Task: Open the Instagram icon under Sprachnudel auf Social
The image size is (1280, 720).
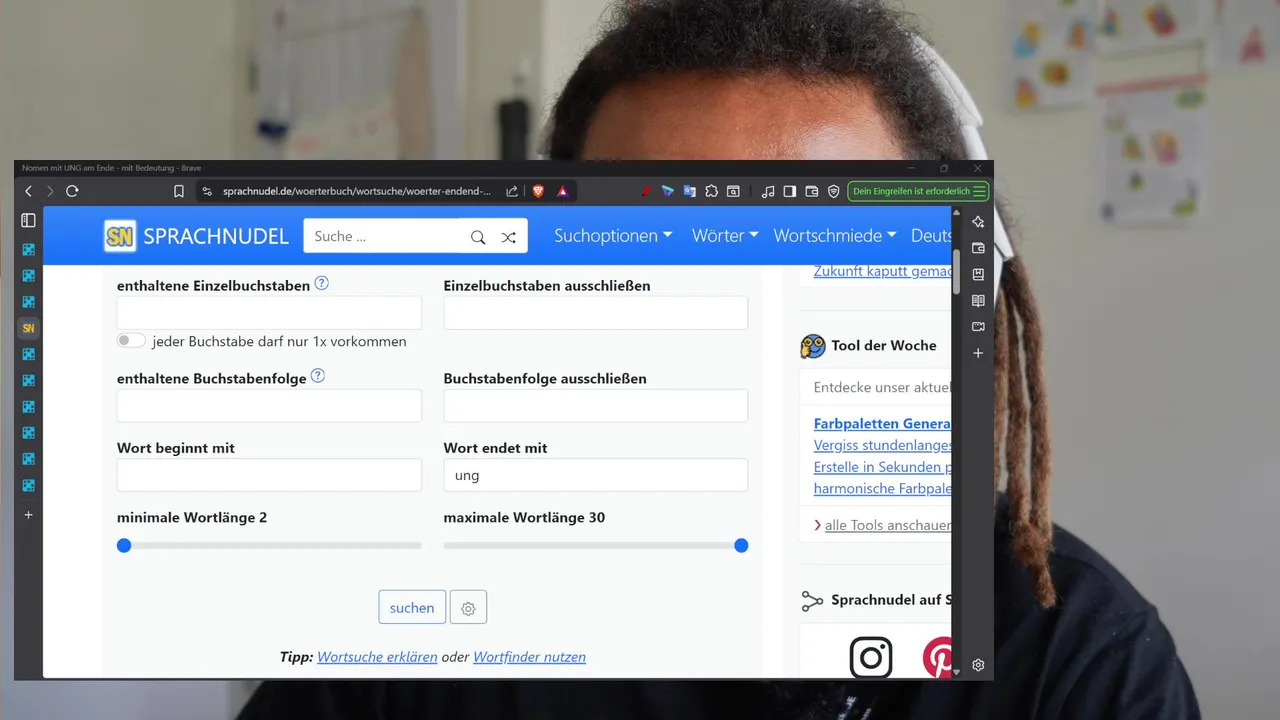Action: click(x=871, y=657)
